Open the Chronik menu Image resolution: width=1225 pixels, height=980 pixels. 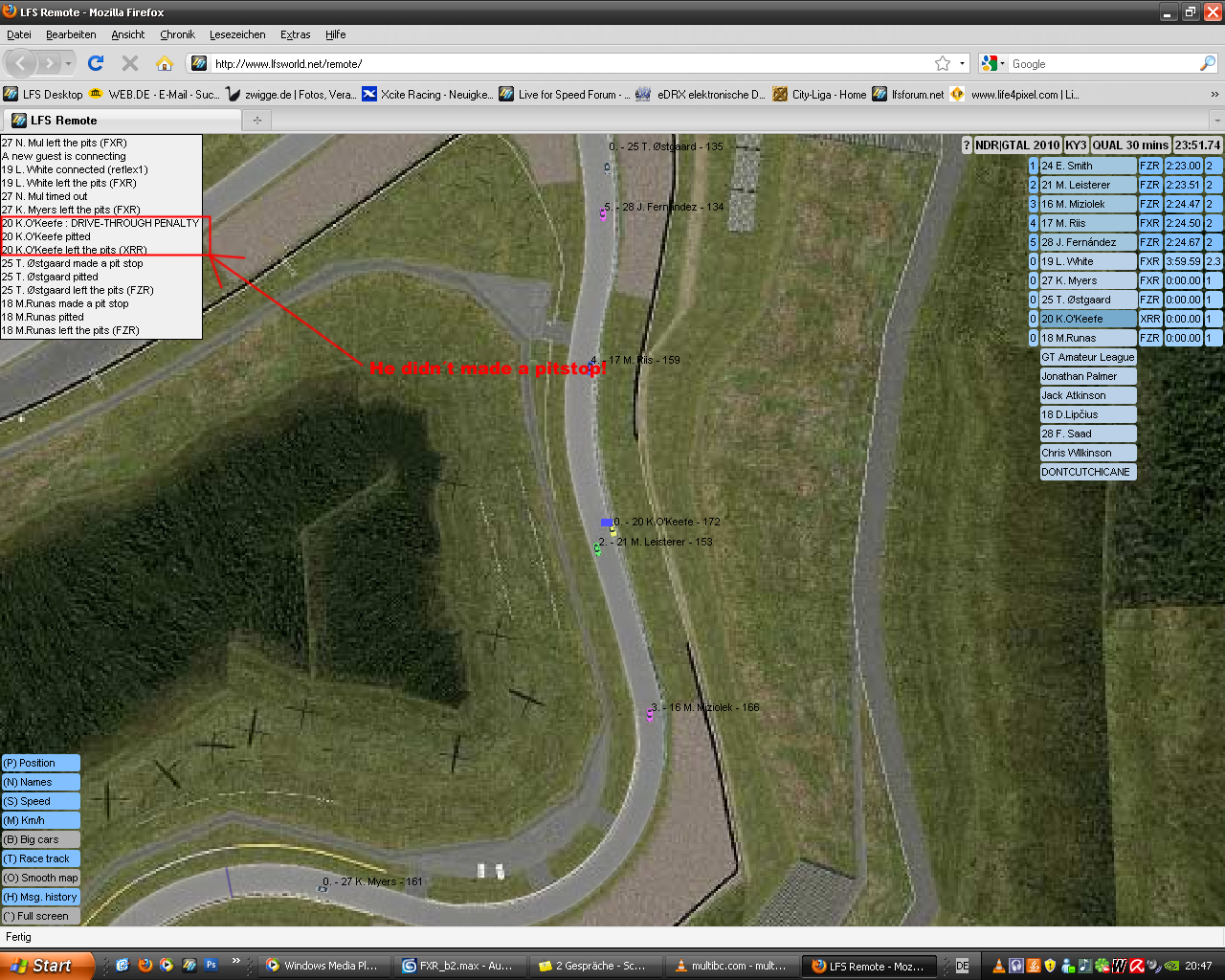coord(177,34)
